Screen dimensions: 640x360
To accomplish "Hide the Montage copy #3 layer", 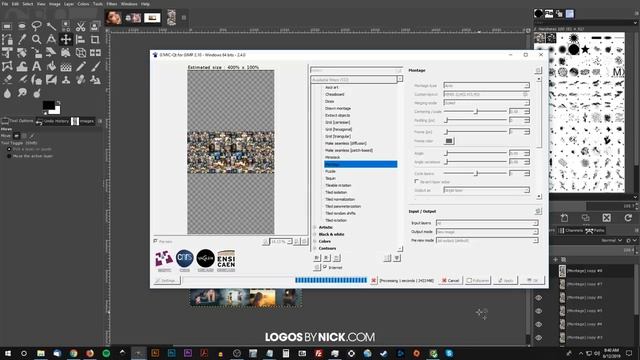I will click(538, 338).
